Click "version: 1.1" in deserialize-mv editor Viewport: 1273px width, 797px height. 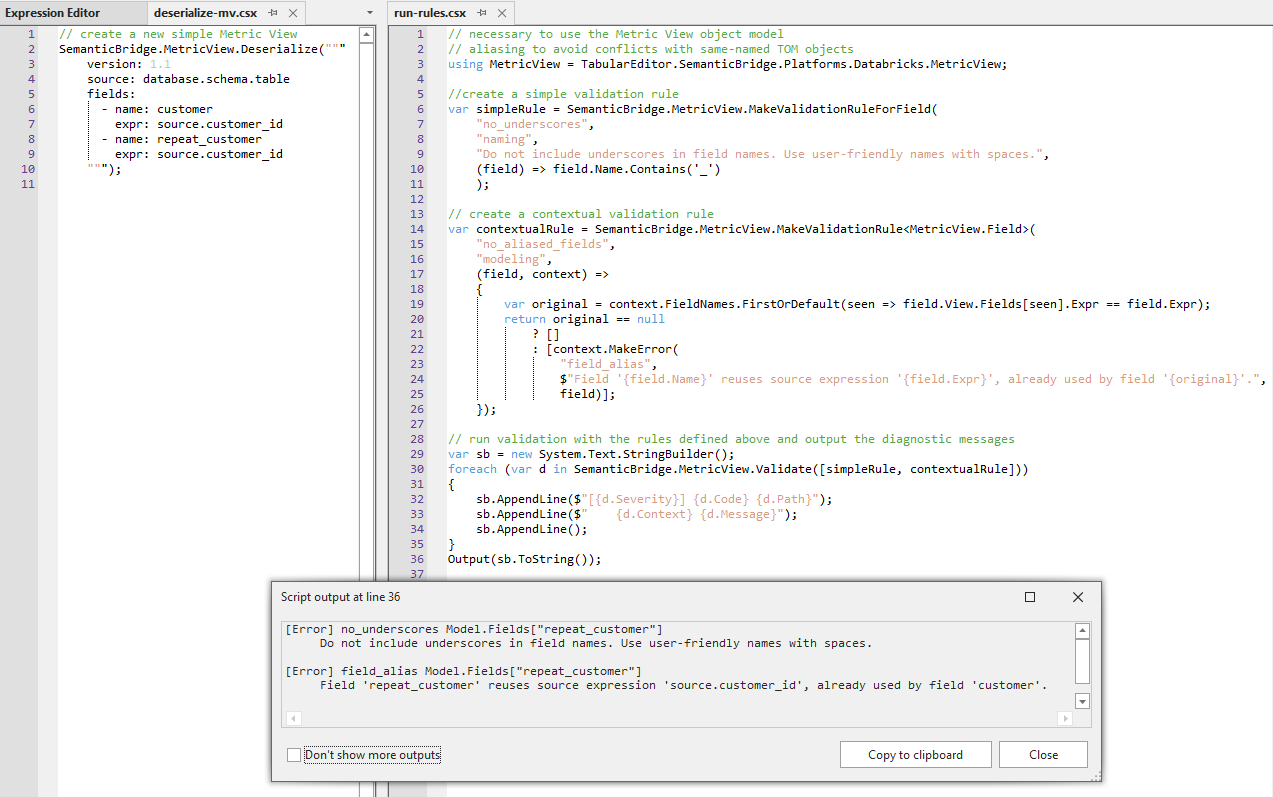pos(129,64)
